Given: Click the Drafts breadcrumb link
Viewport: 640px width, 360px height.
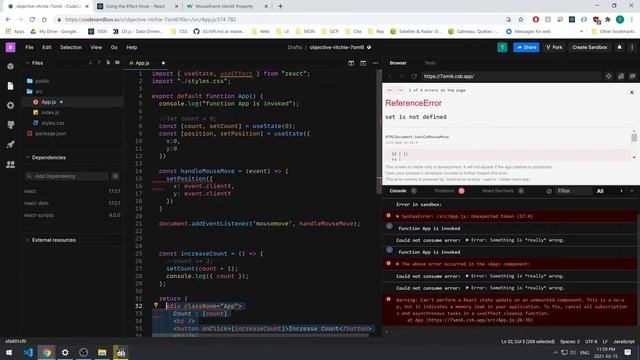Looking at the screenshot, I should tap(295, 47).
